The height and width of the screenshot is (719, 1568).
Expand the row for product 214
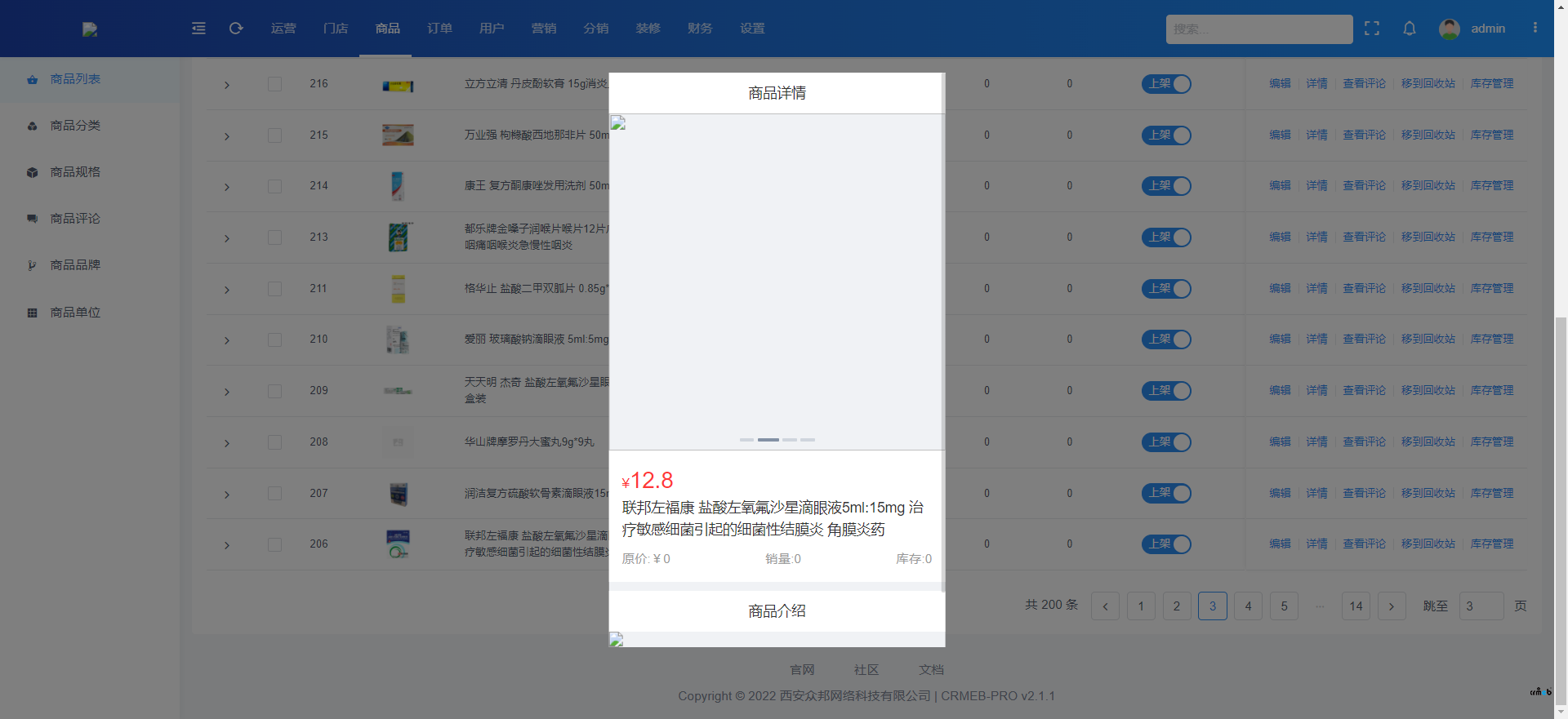pos(227,187)
